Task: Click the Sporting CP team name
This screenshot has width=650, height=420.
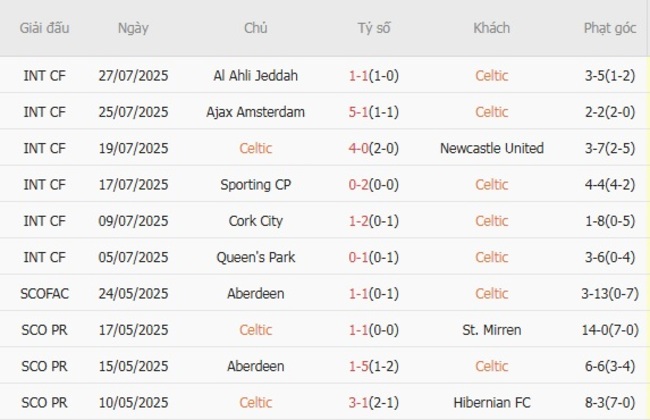Action: point(256,184)
